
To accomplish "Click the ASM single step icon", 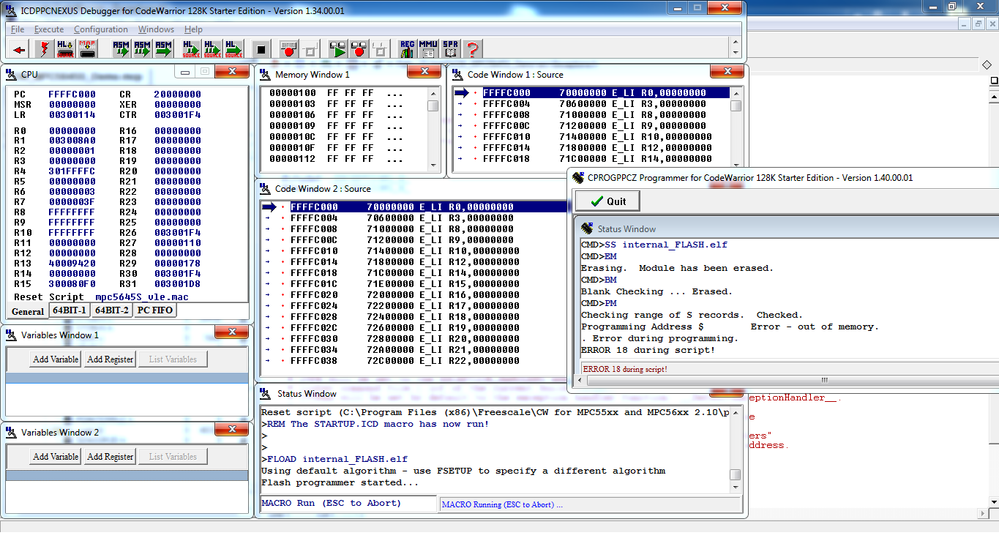I will (x=120, y=49).
